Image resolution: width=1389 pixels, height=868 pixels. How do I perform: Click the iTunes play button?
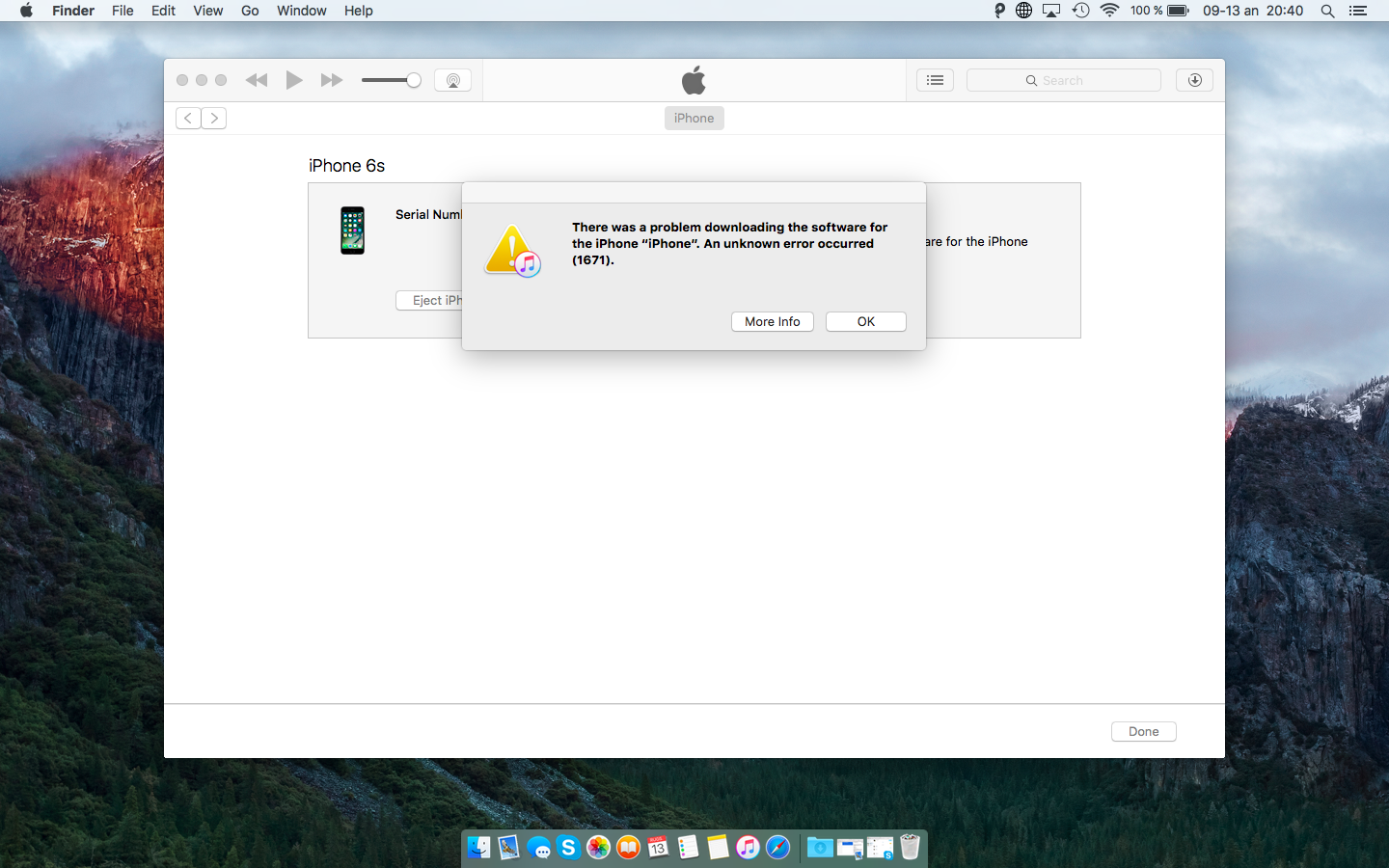click(294, 80)
